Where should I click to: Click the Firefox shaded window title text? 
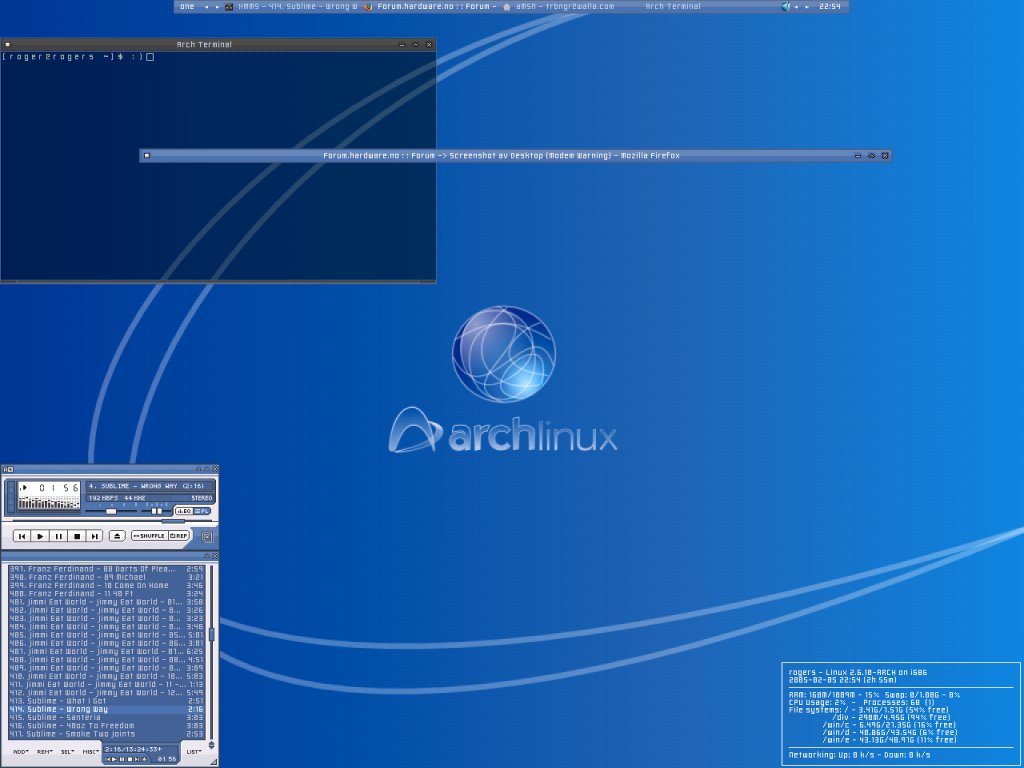pyautogui.click(x=502, y=155)
